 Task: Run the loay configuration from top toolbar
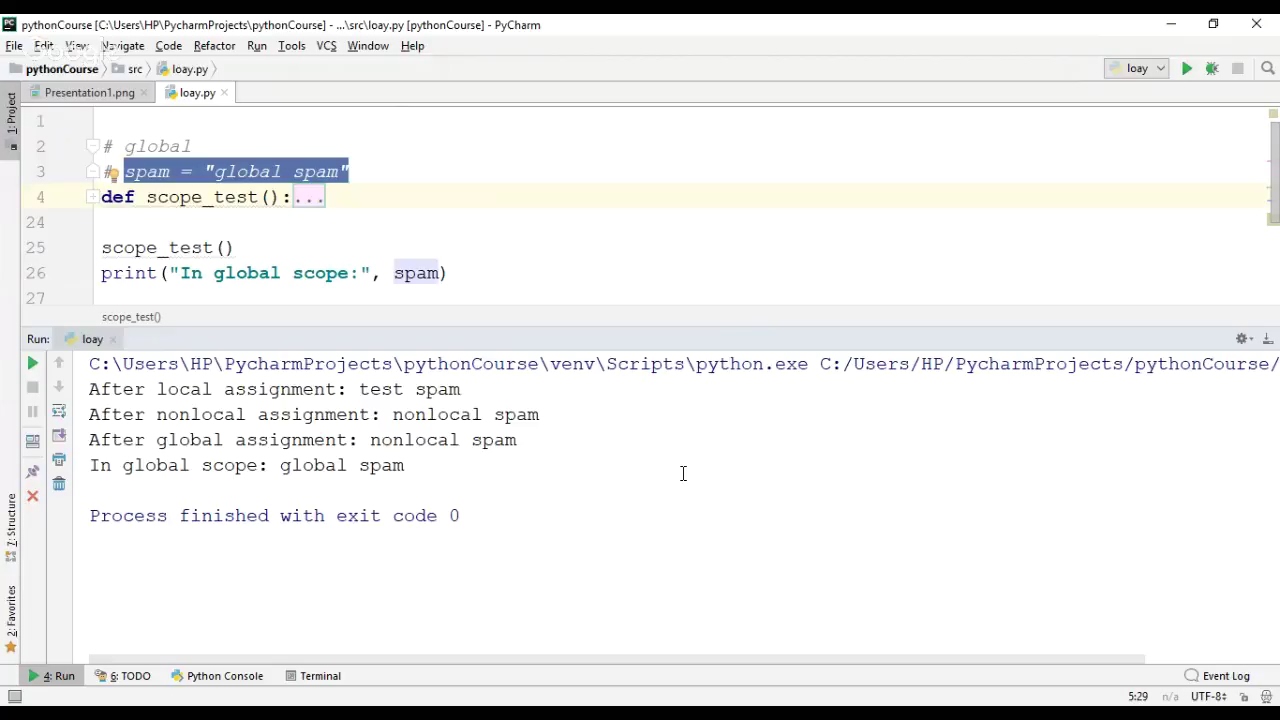pyautogui.click(x=1187, y=69)
